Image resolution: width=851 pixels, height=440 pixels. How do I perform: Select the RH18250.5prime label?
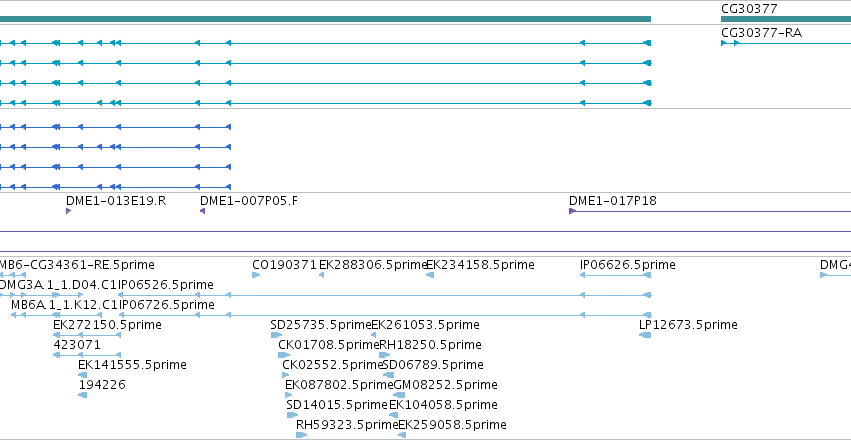click(430, 345)
